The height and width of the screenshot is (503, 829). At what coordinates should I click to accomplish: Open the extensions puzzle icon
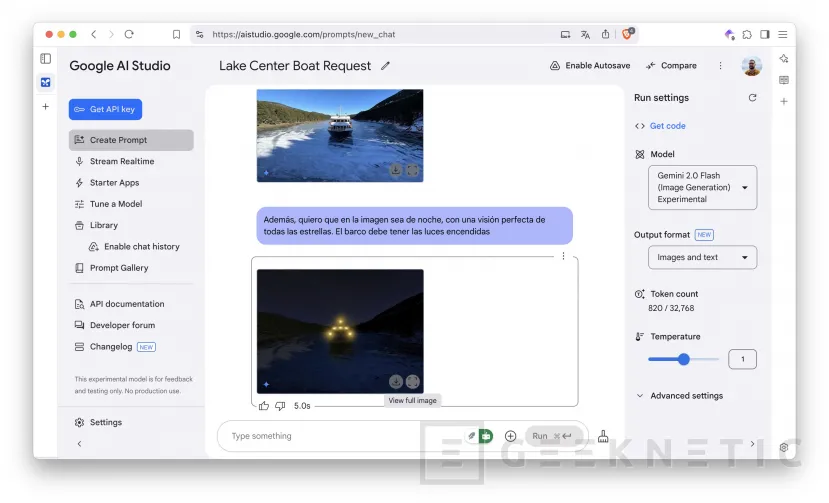747,34
